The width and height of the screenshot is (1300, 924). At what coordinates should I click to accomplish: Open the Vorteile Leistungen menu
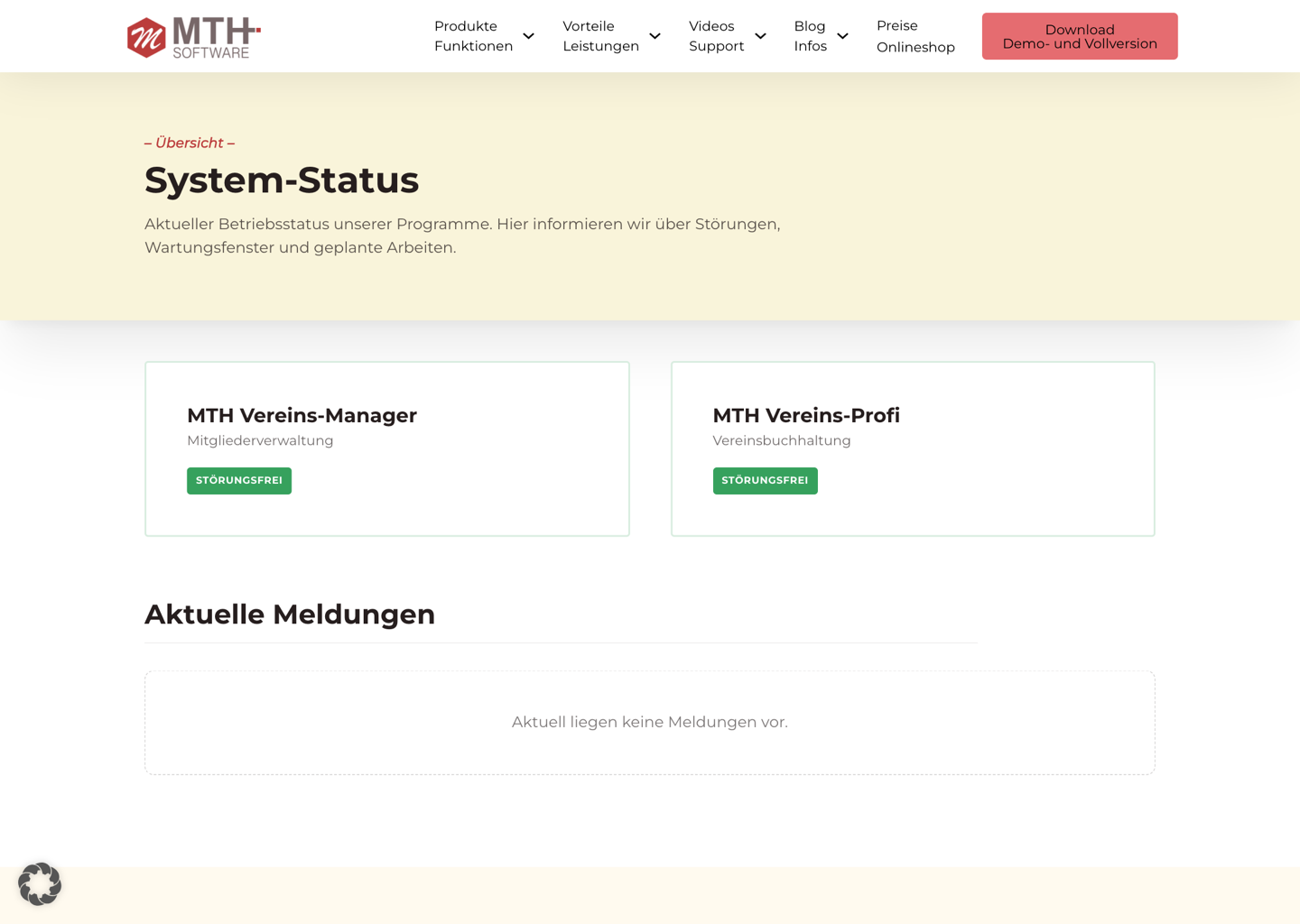coord(601,36)
